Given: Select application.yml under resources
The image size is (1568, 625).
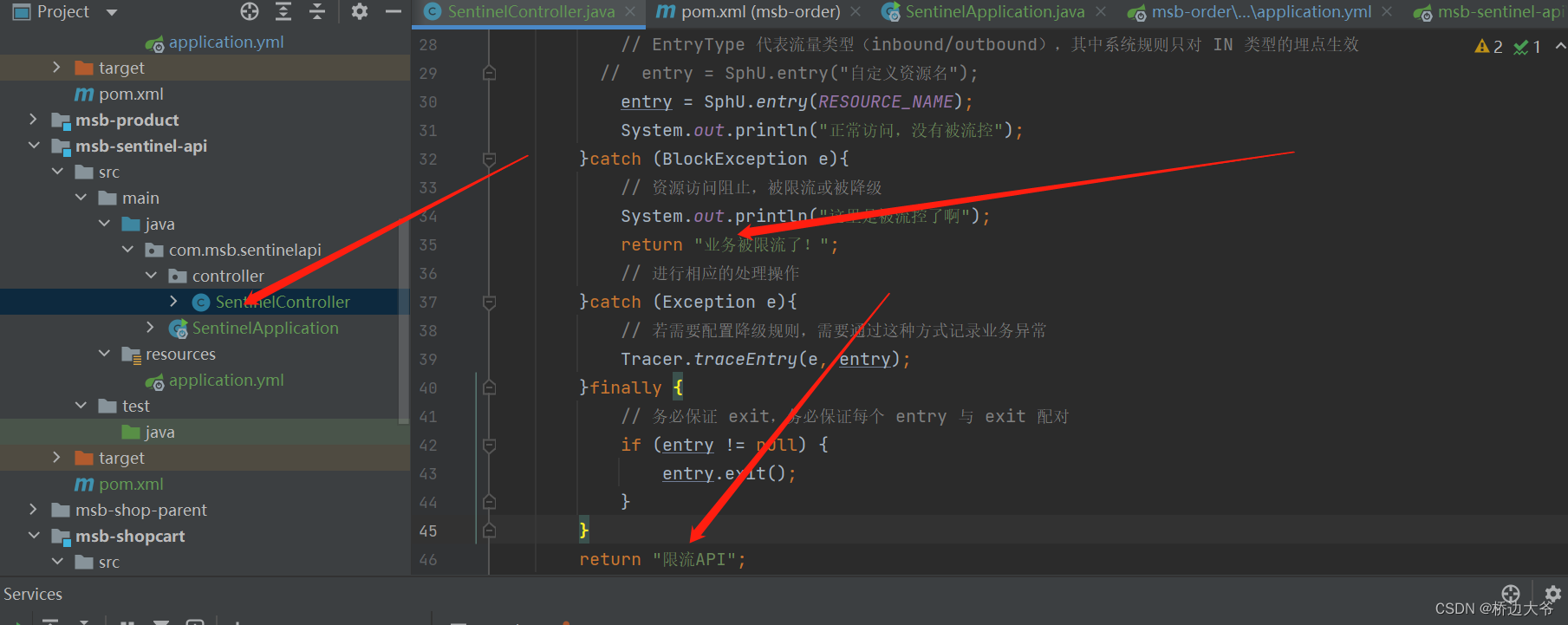Looking at the screenshot, I should (226, 380).
